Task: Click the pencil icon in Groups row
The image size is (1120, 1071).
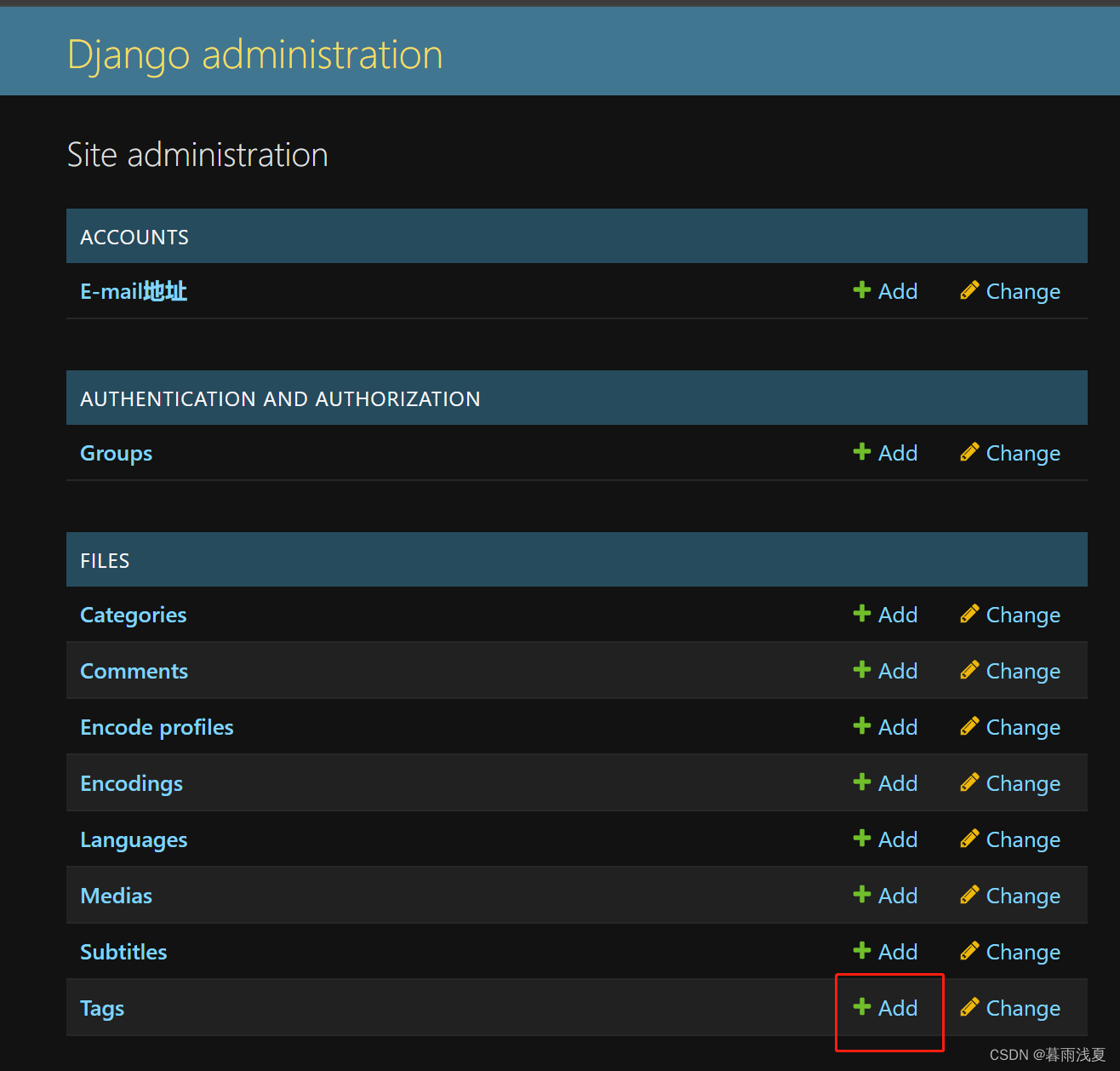Action: coord(969,452)
